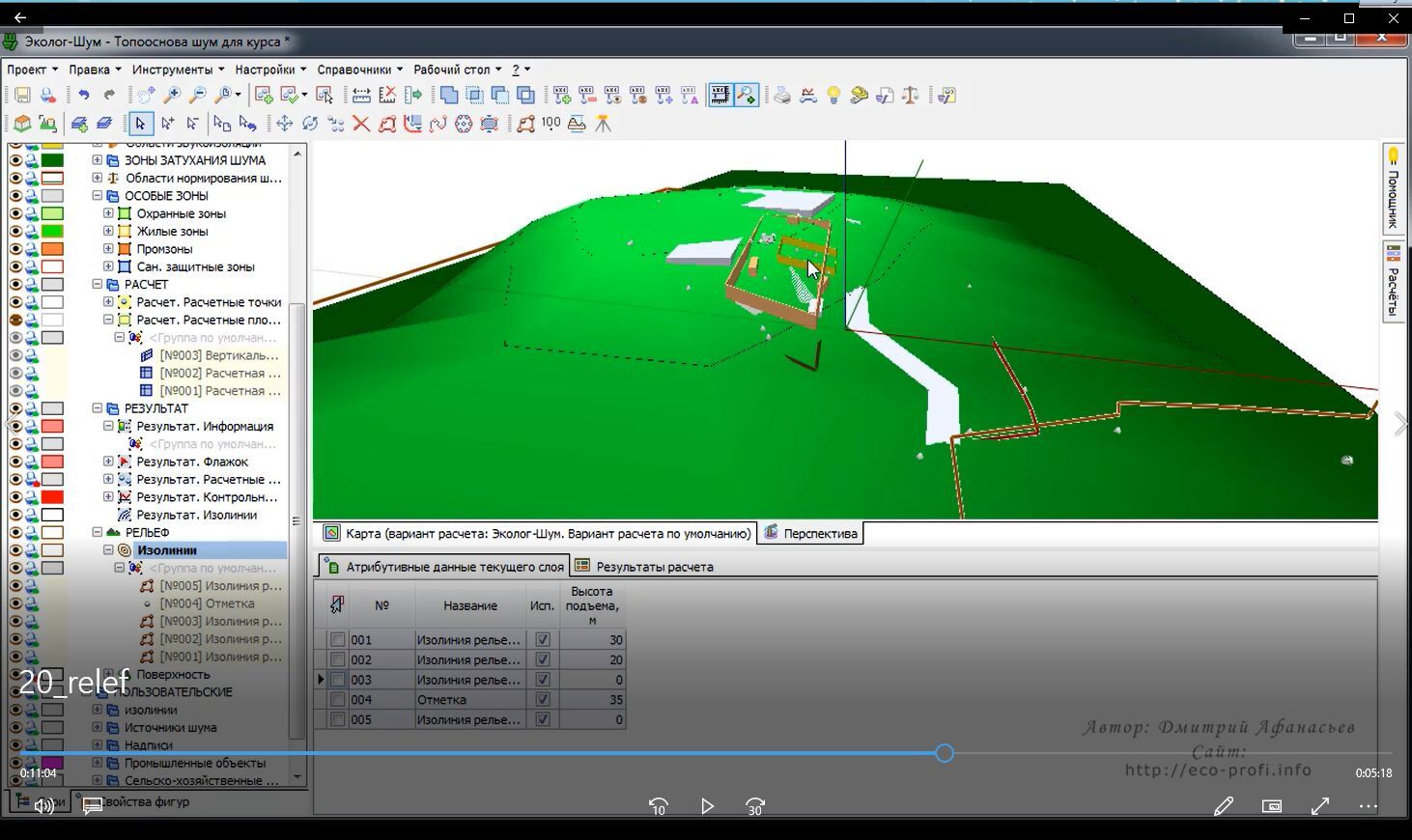Click the four-arrow move tool icon
The image size is (1412, 840).
point(284,124)
